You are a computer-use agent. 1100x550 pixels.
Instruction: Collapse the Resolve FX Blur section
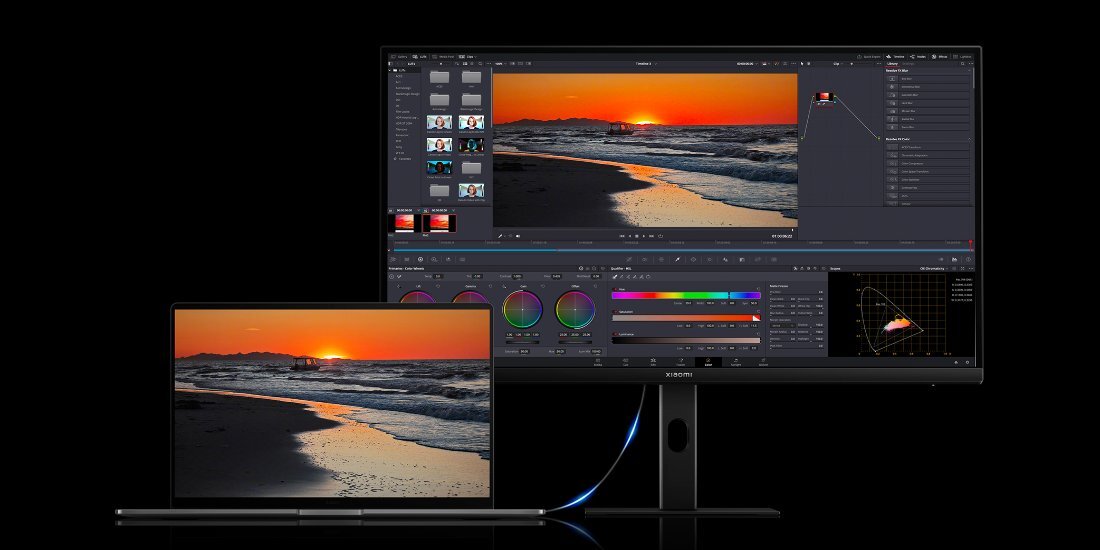click(x=969, y=71)
